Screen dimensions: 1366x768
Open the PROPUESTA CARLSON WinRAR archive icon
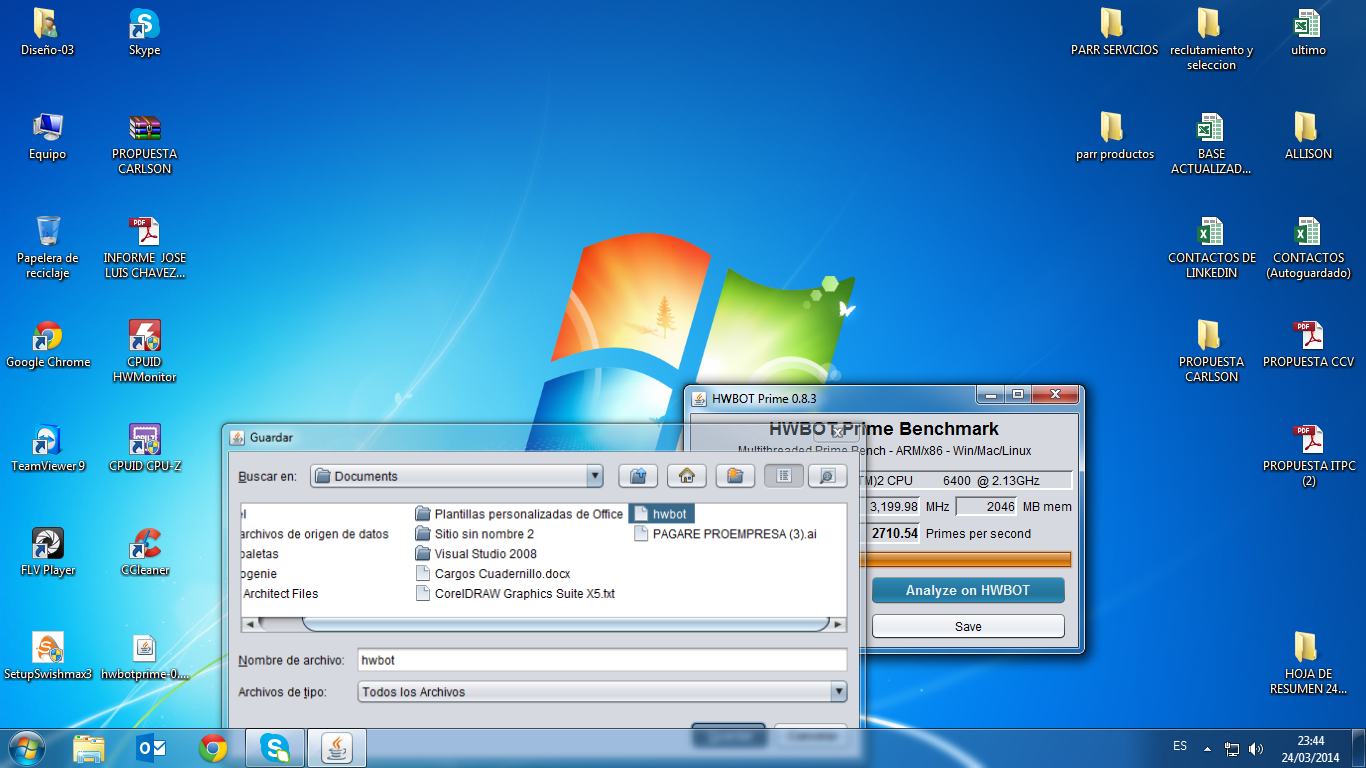[144, 144]
